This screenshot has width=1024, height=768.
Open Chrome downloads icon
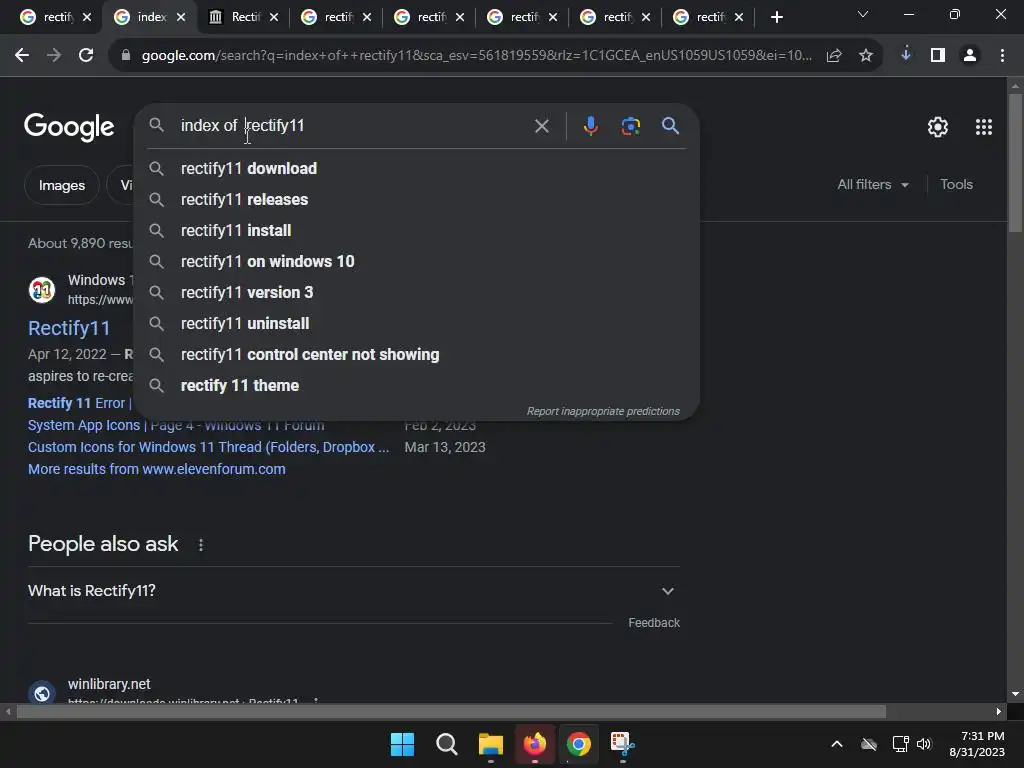click(x=906, y=55)
